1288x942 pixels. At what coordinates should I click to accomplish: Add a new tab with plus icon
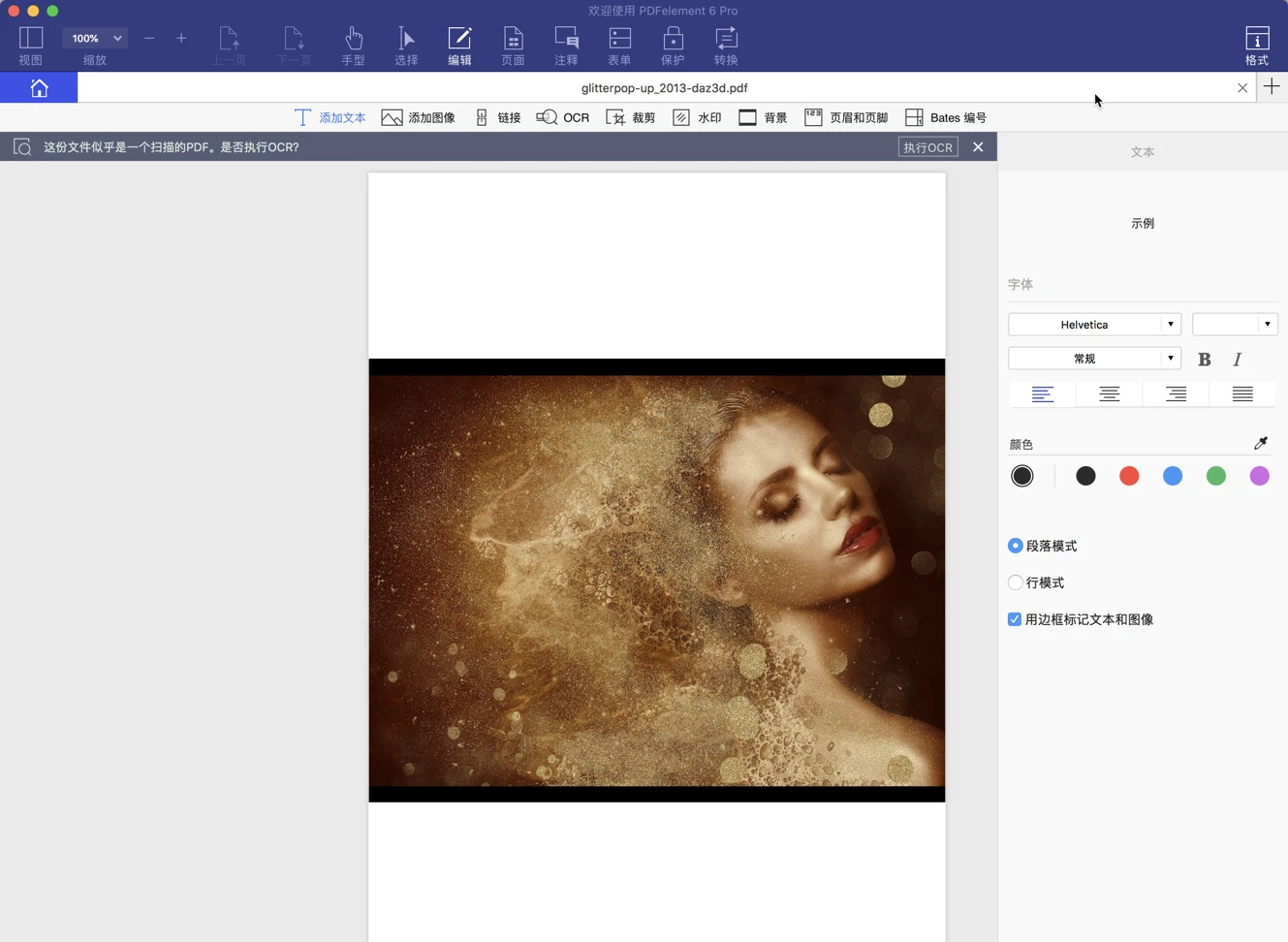click(x=1272, y=87)
